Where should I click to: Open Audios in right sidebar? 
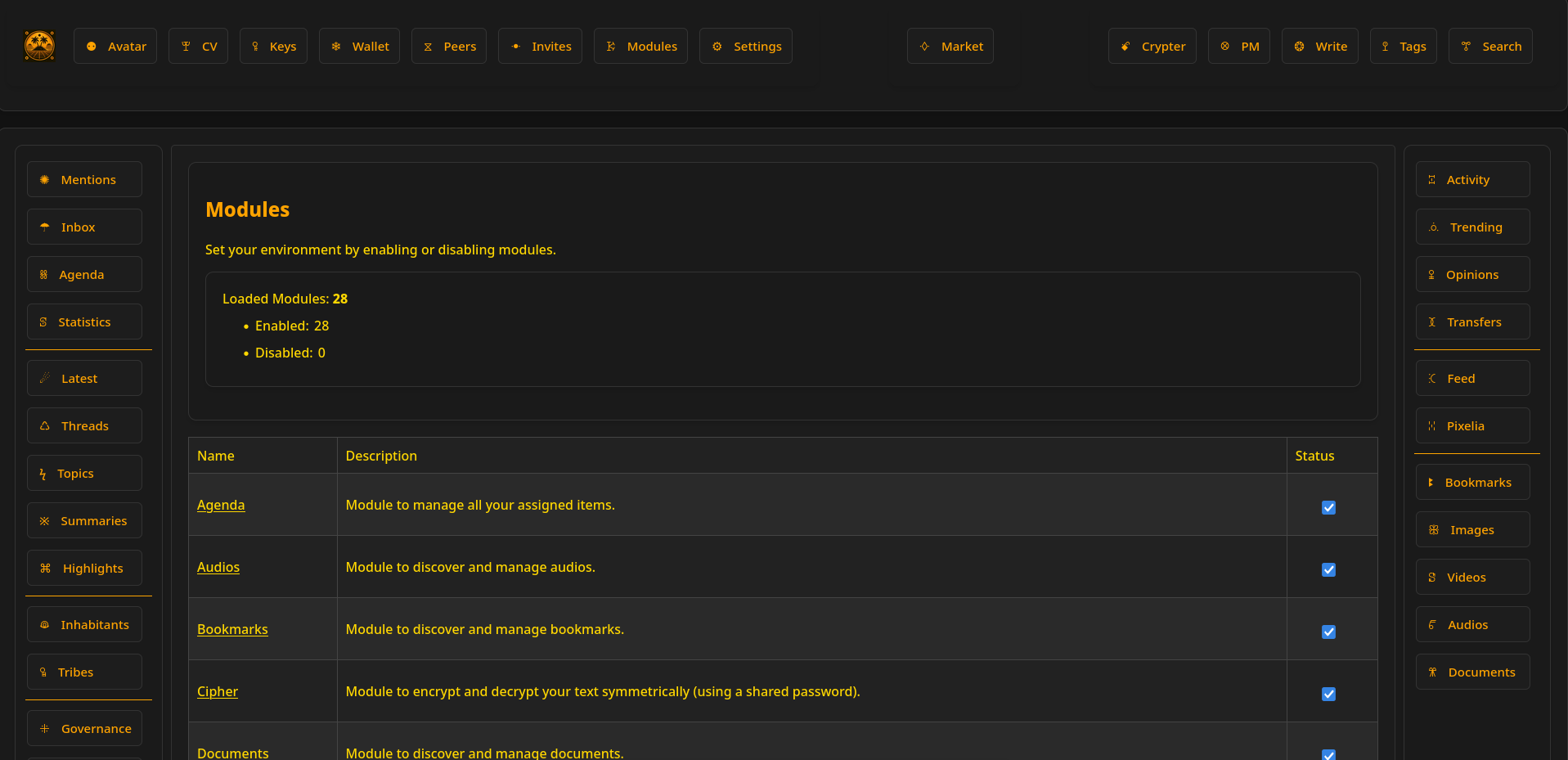pos(1473,624)
